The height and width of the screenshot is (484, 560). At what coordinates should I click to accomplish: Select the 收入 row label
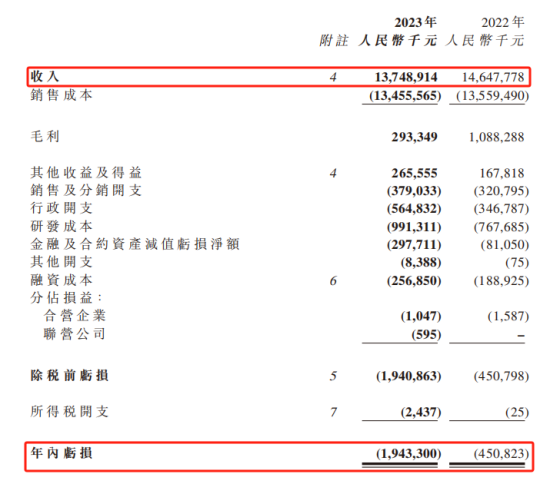[45, 76]
